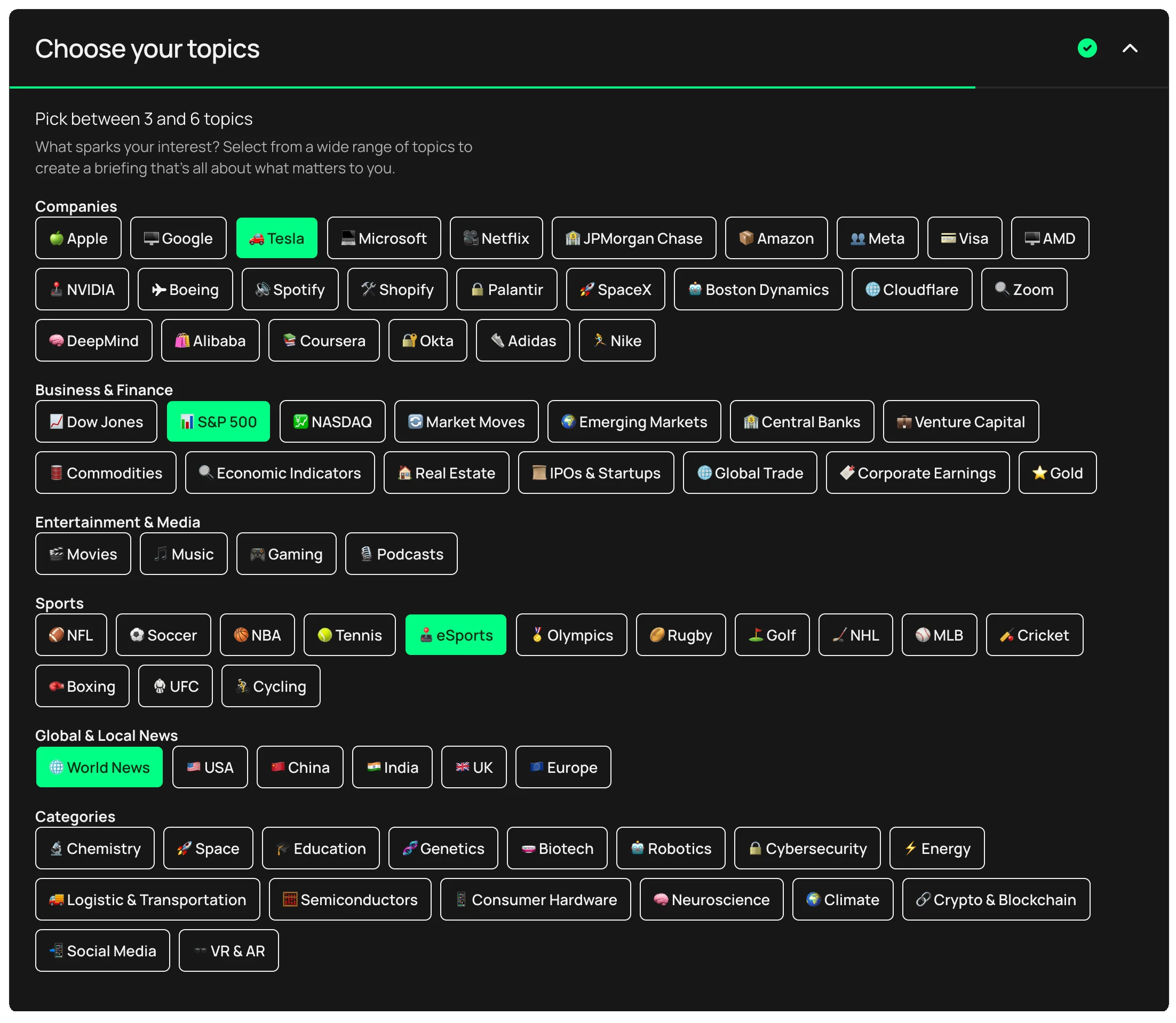Screen dimensions: 1176x1023
Task: Pick the Europe news topic
Action: pos(563,767)
